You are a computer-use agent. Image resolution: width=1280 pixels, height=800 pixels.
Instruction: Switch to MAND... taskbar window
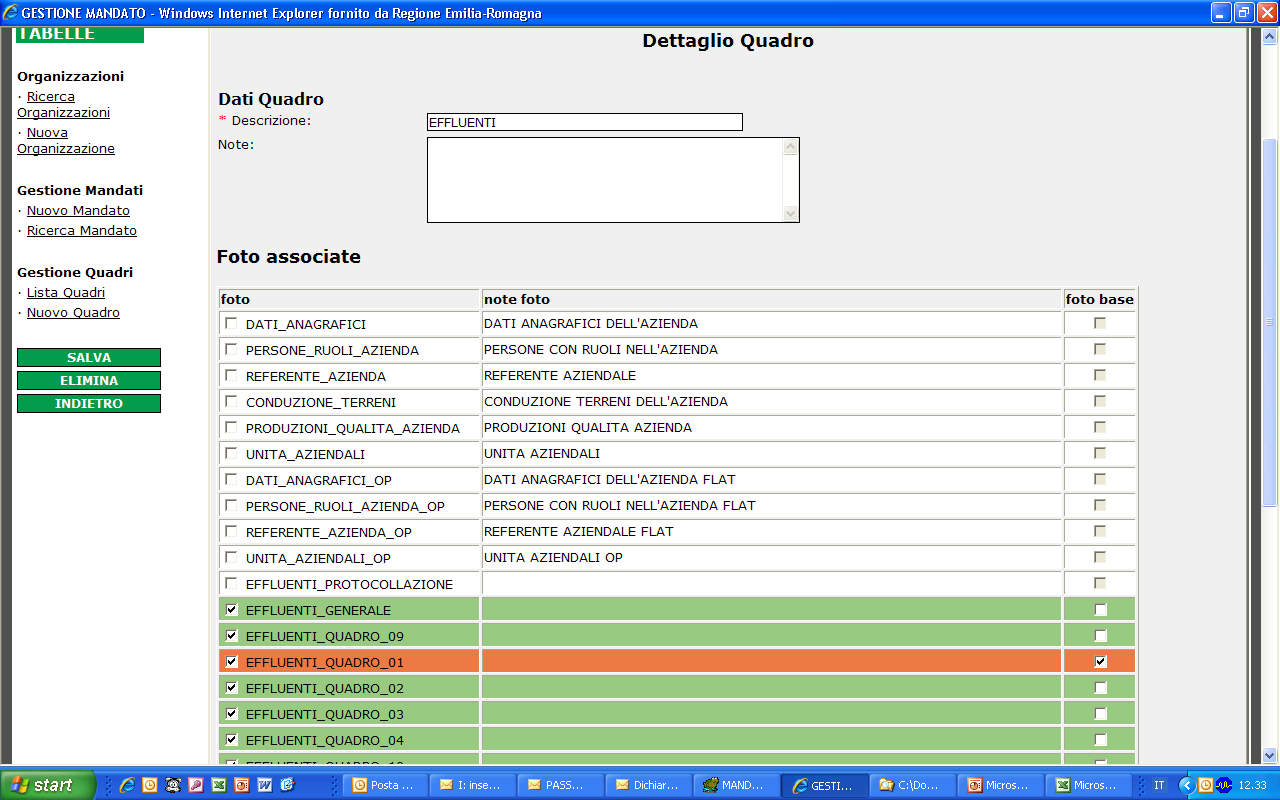click(x=737, y=785)
